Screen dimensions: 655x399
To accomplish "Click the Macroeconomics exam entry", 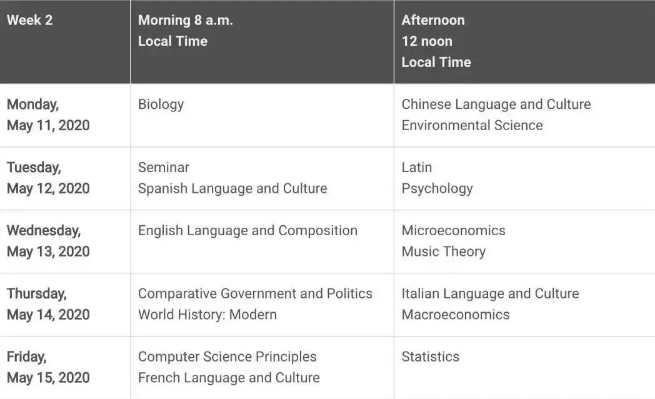I will (x=455, y=315).
